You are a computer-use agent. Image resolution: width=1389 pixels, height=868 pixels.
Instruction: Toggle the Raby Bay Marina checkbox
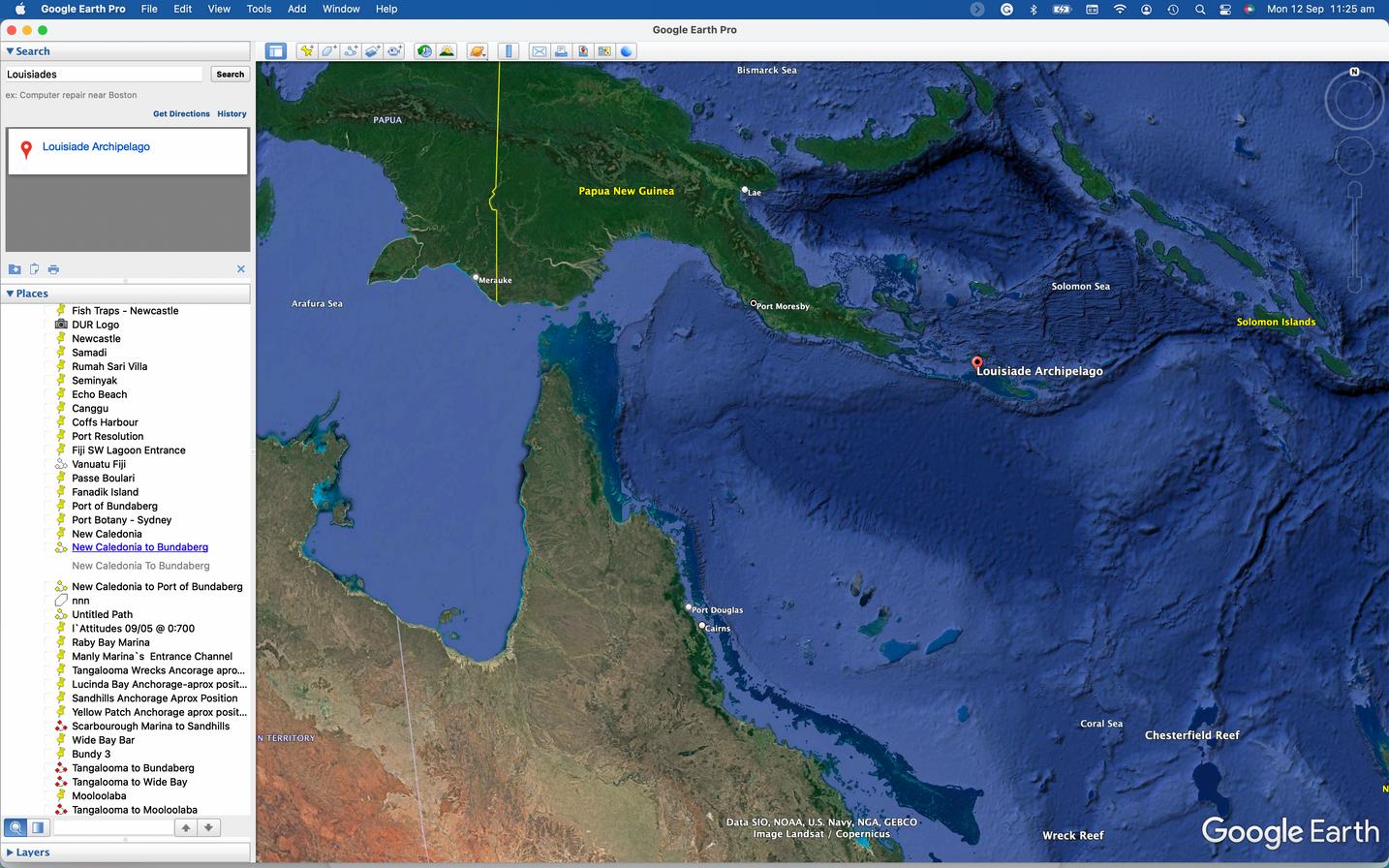coord(49,642)
